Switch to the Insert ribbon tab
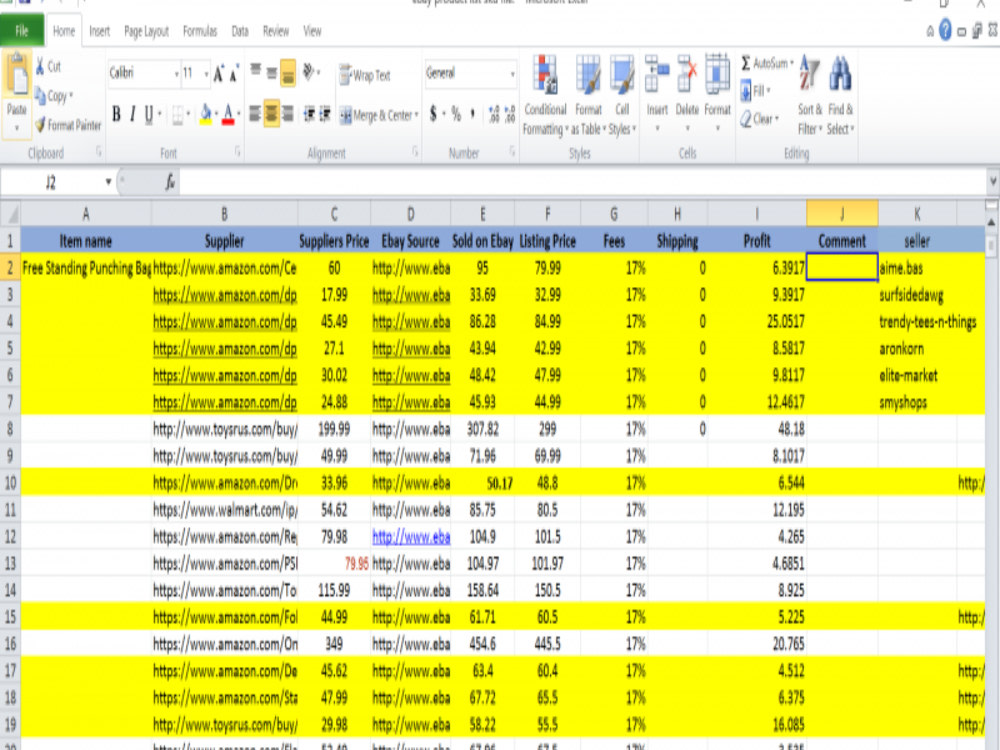This screenshot has height=750, width=1000. coord(99,31)
